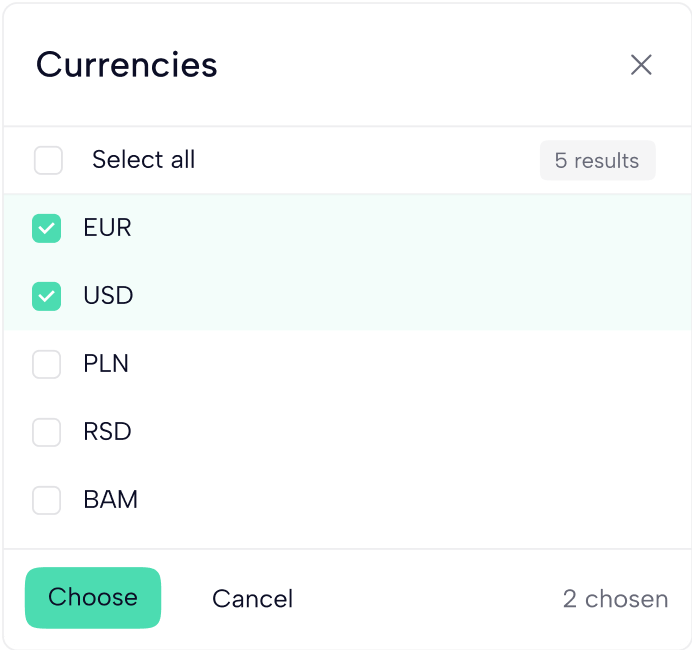Click the highlighted USD row background
The image size is (692, 650).
400,297
